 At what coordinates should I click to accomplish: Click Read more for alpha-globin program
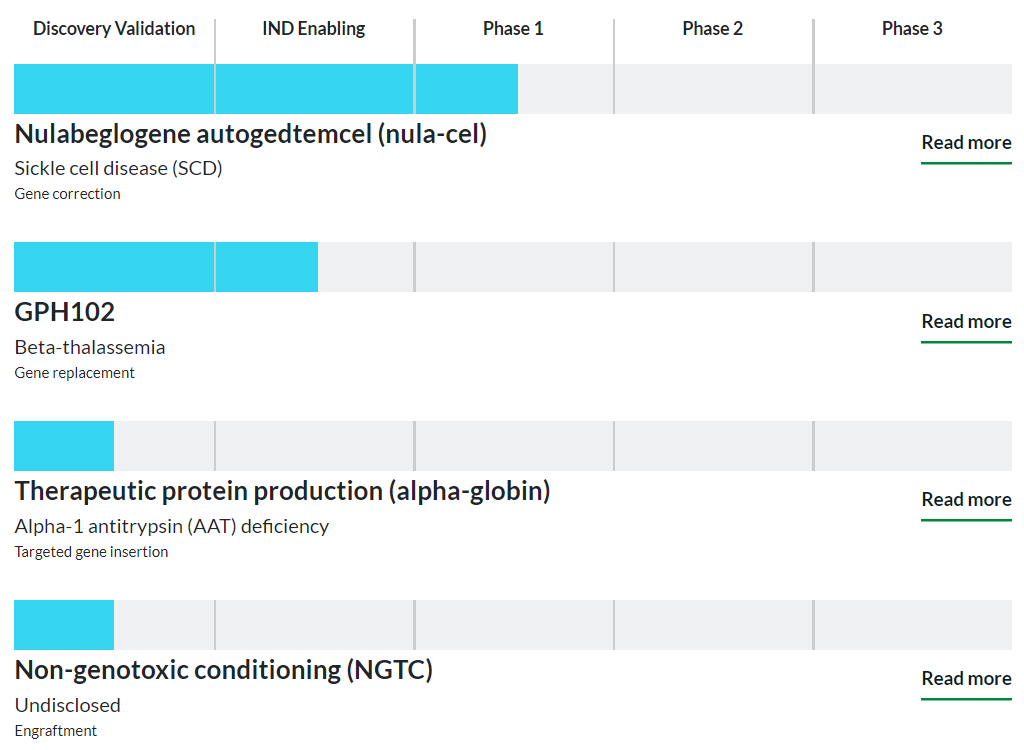966,500
